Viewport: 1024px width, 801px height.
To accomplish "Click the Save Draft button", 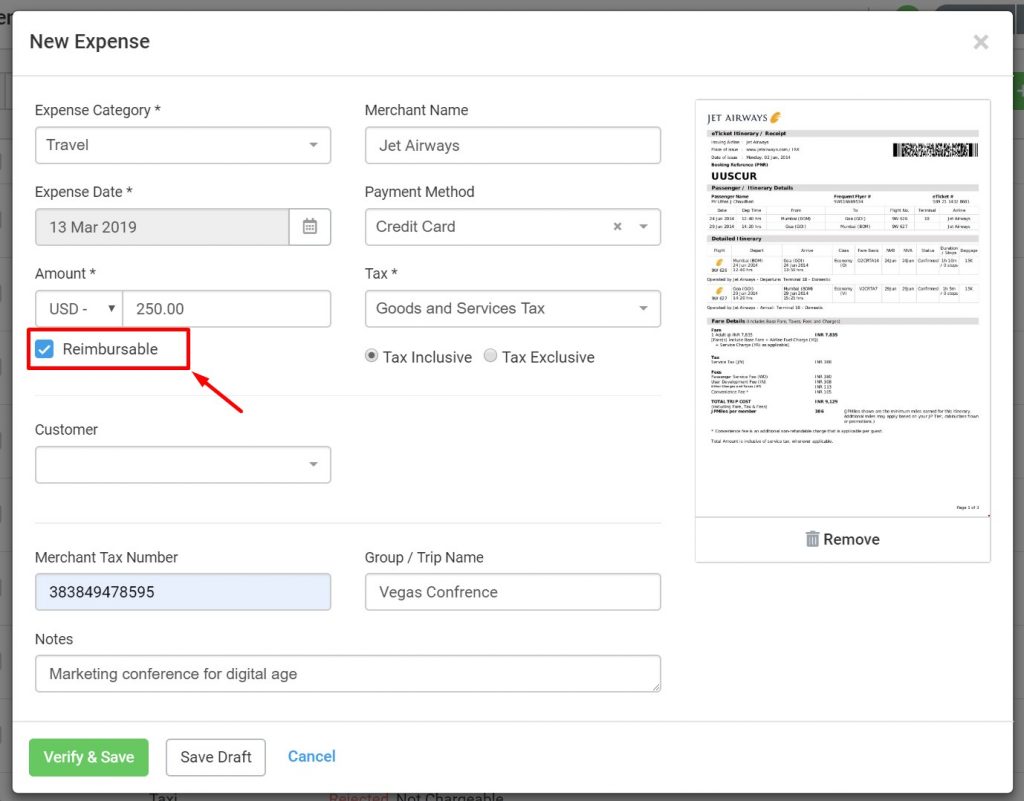I will click(215, 757).
